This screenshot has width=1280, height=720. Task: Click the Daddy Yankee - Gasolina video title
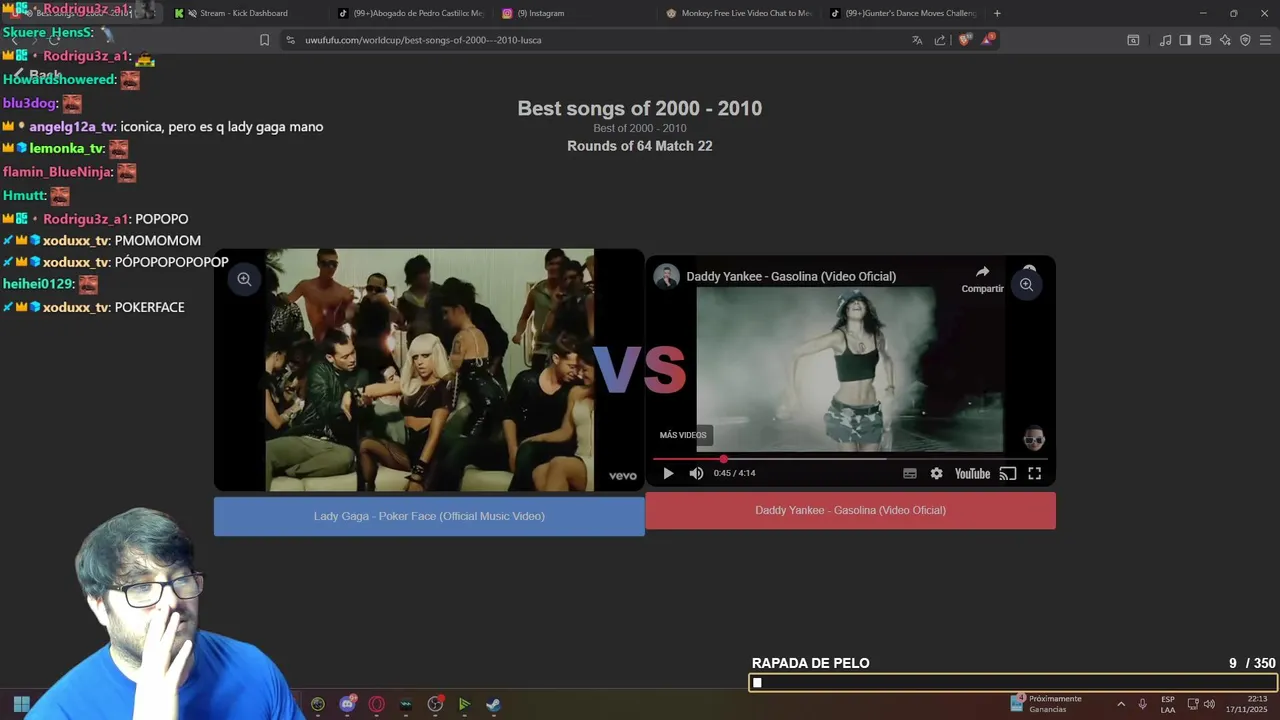point(791,276)
